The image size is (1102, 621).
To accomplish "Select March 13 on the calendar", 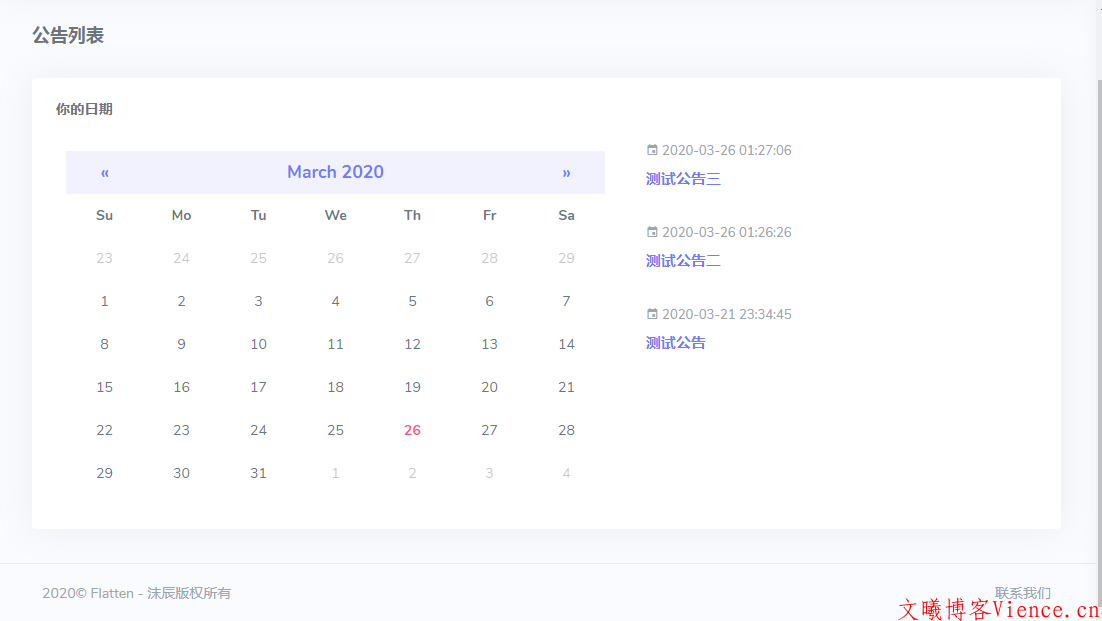I will point(489,344).
